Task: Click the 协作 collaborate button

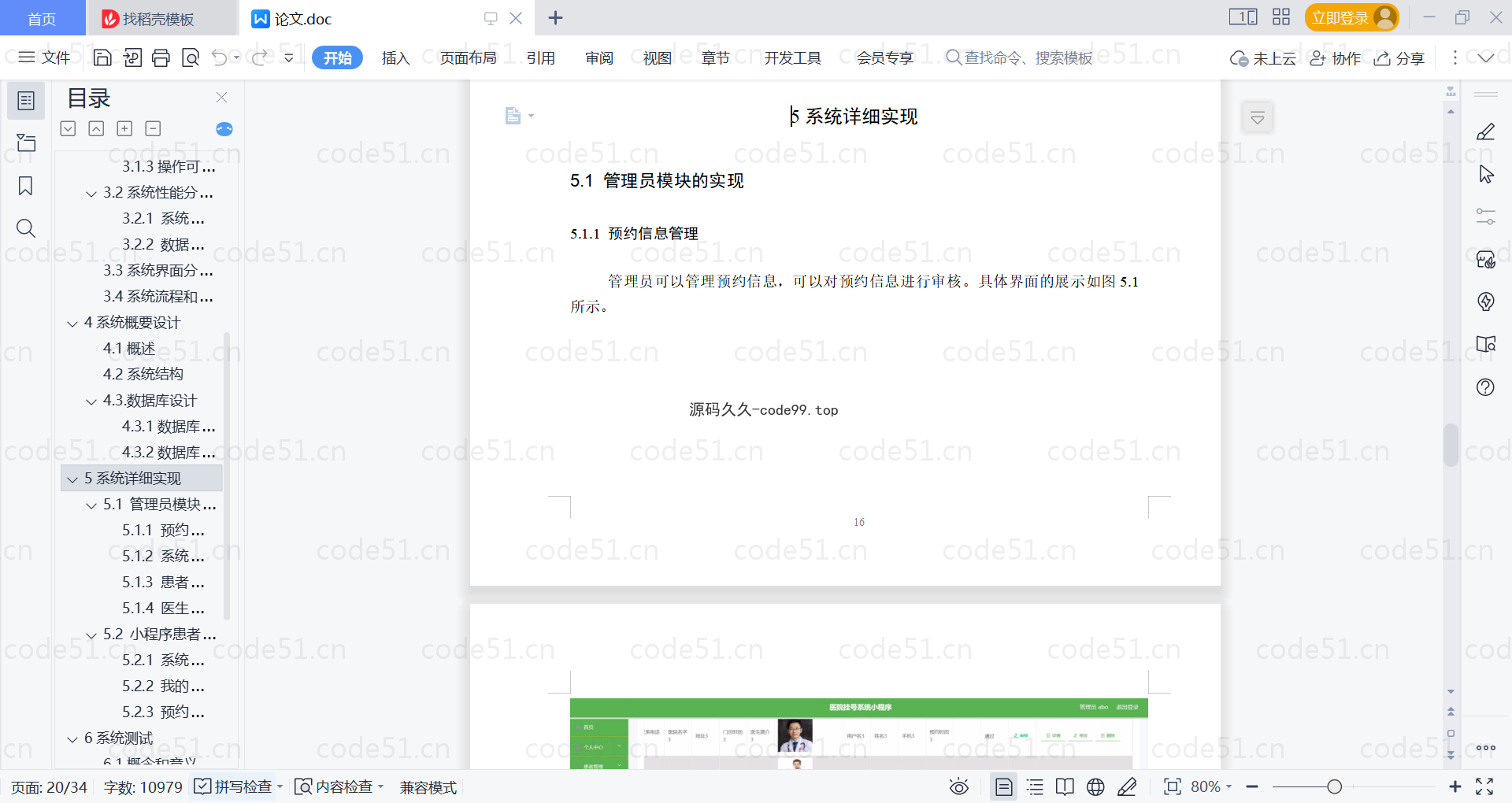Action: [1336, 58]
